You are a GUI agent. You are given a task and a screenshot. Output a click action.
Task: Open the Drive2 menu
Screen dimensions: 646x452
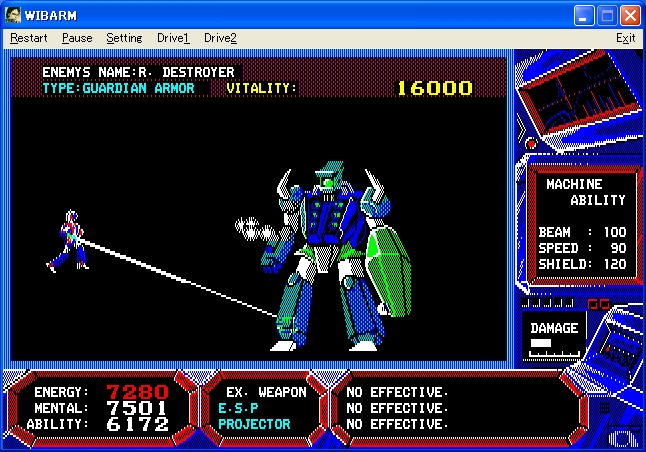pos(220,38)
